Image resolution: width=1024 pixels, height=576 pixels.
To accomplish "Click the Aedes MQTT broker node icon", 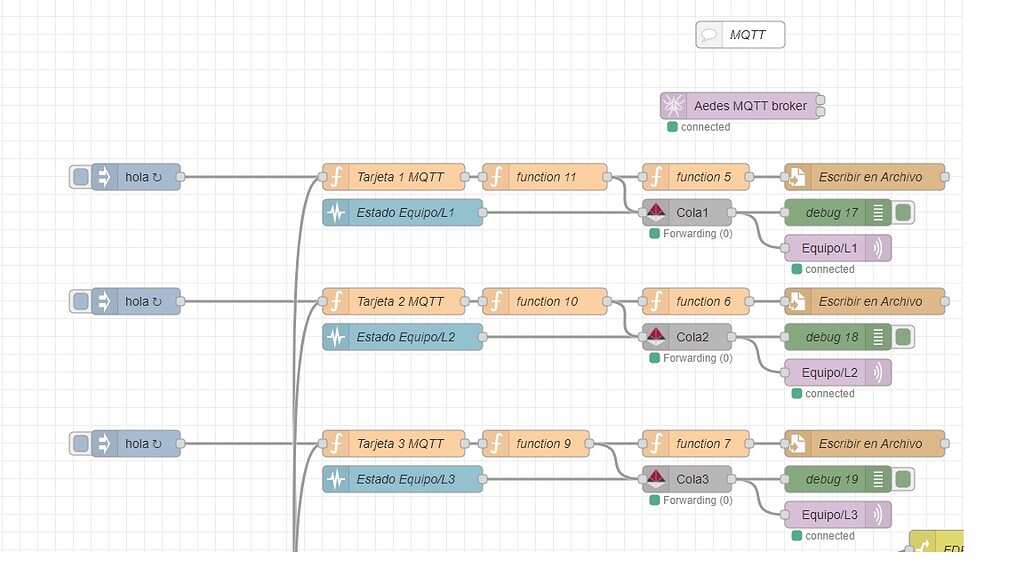I will (x=674, y=105).
